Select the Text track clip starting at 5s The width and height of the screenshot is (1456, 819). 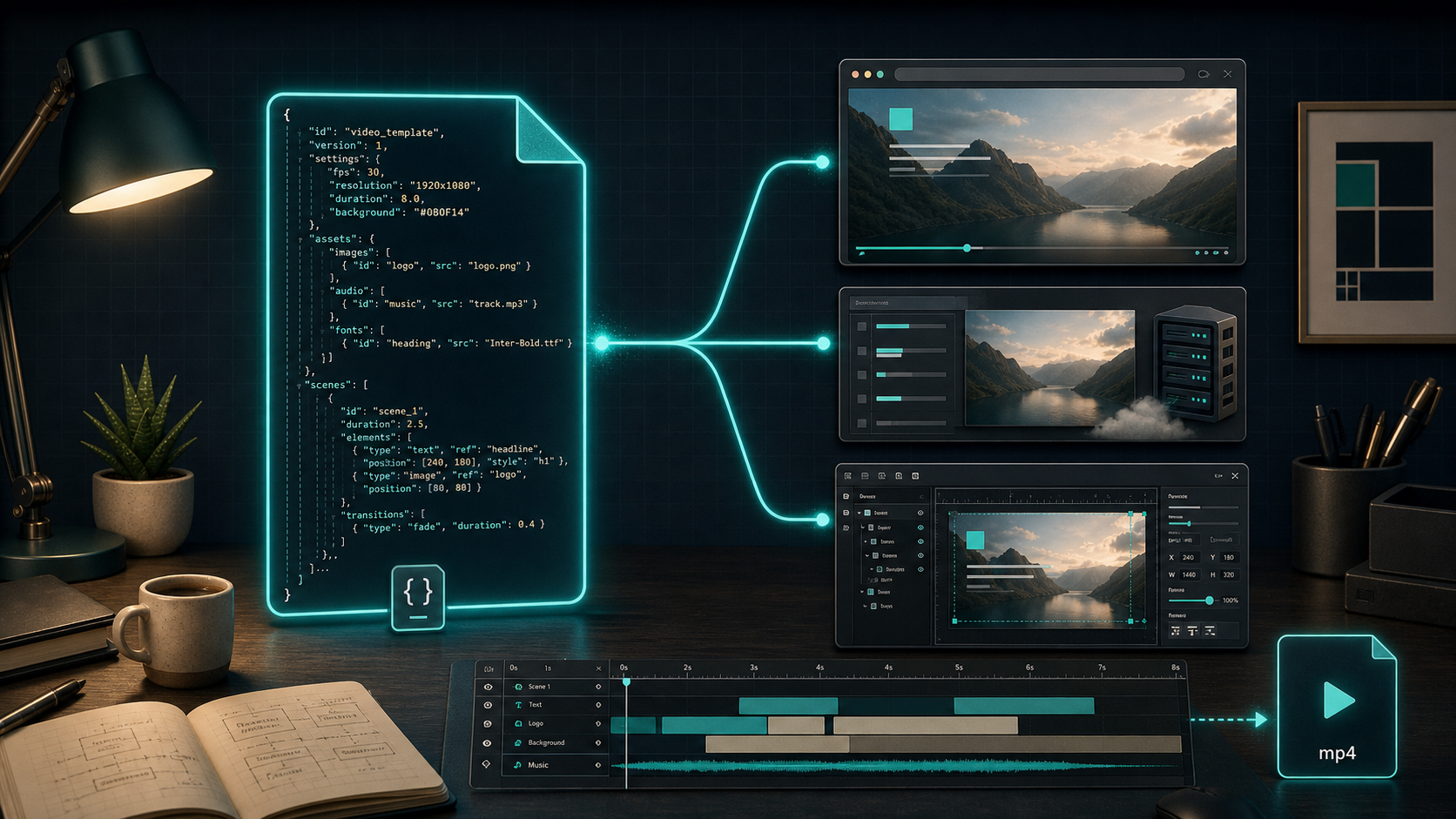1024,705
